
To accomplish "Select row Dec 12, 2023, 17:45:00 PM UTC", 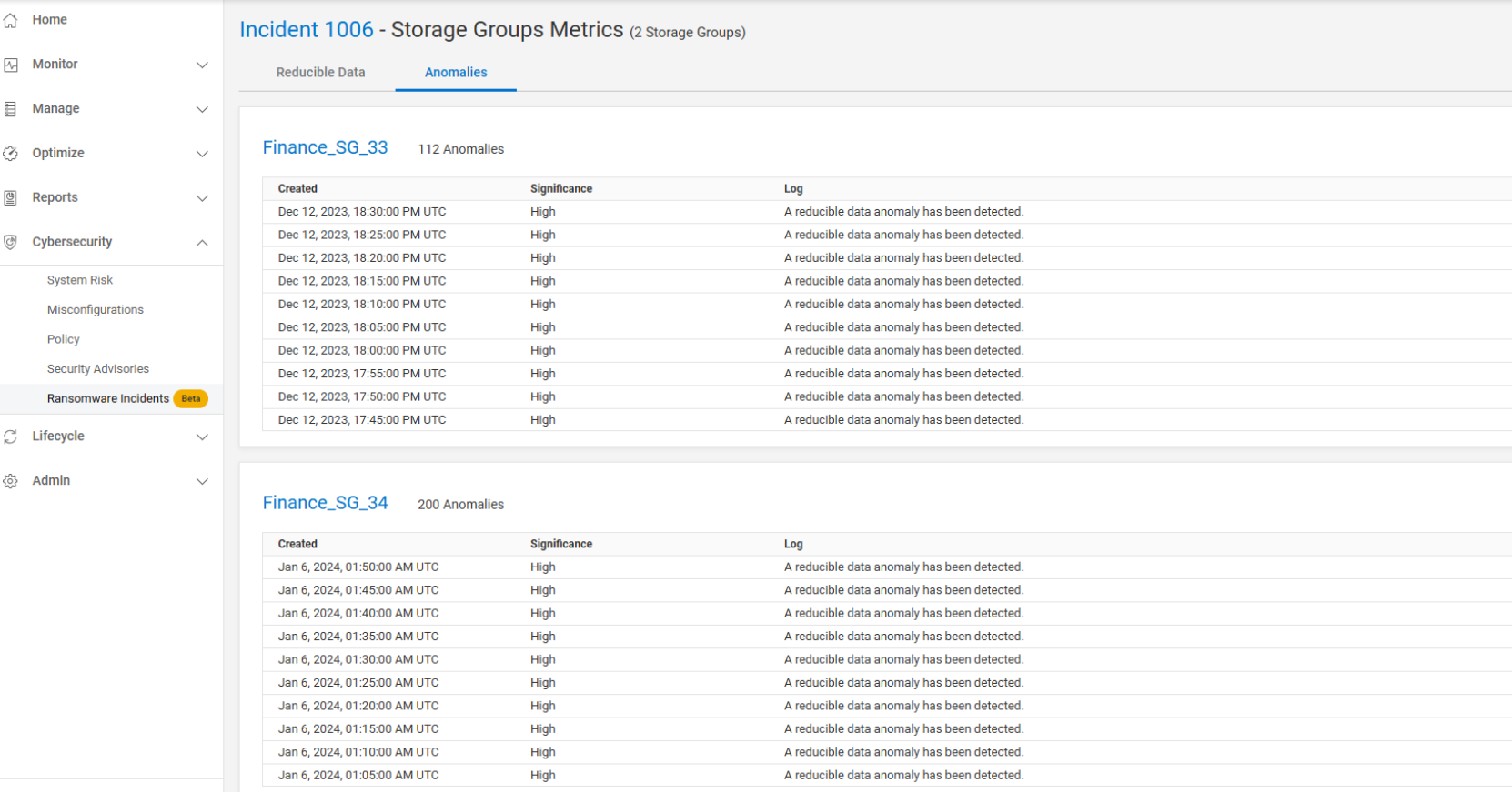I will point(887,420).
